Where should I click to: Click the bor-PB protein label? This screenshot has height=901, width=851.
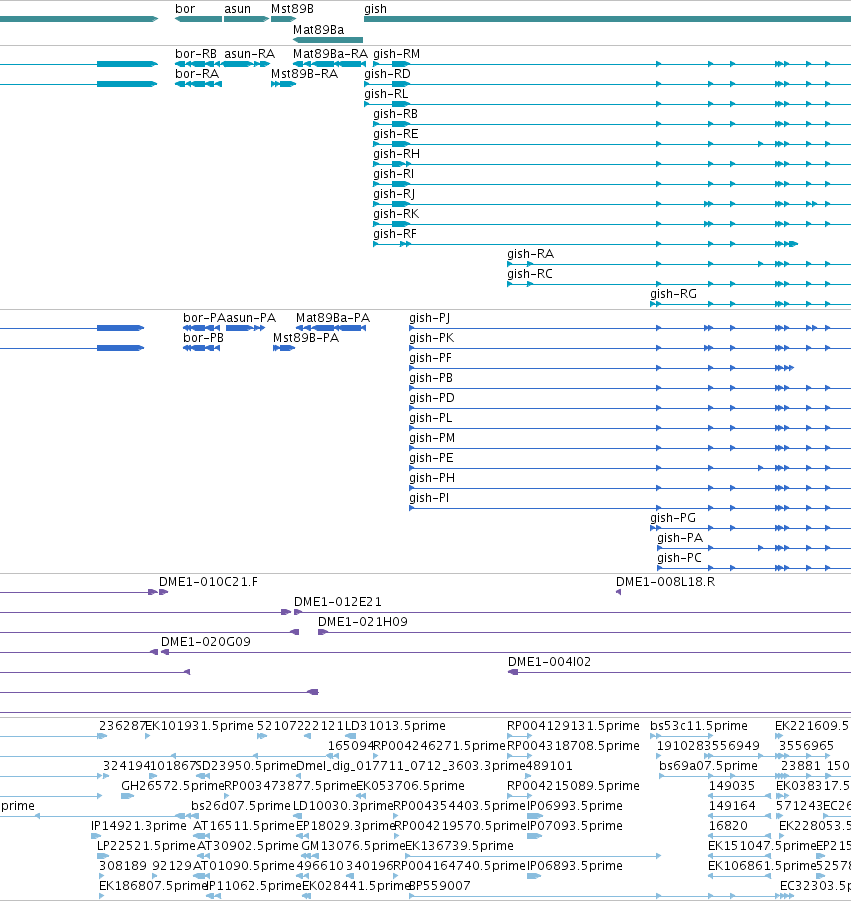[203, 338]
